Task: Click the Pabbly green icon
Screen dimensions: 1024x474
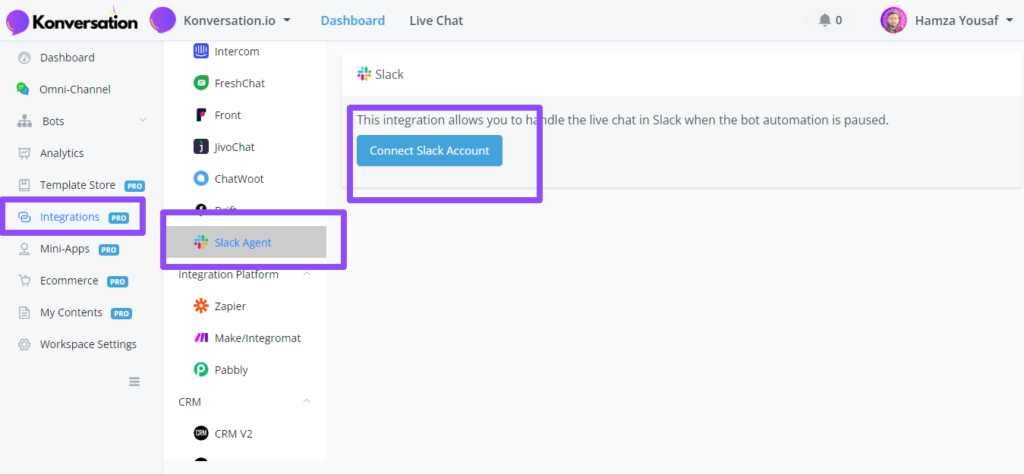Action: 201,370
